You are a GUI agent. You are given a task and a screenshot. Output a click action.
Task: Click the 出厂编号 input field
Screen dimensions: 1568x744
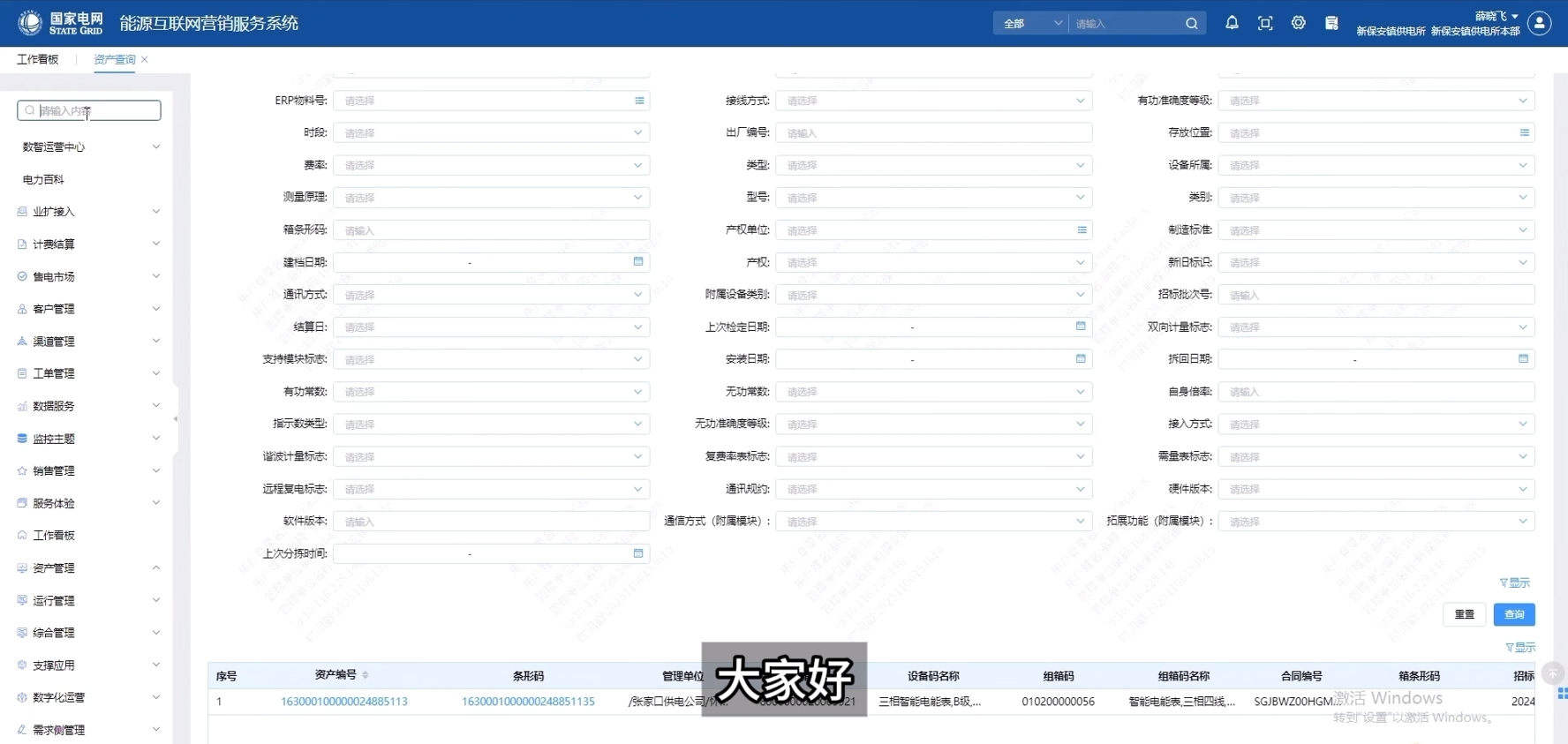pyautogui.click(x=933, y=133)
